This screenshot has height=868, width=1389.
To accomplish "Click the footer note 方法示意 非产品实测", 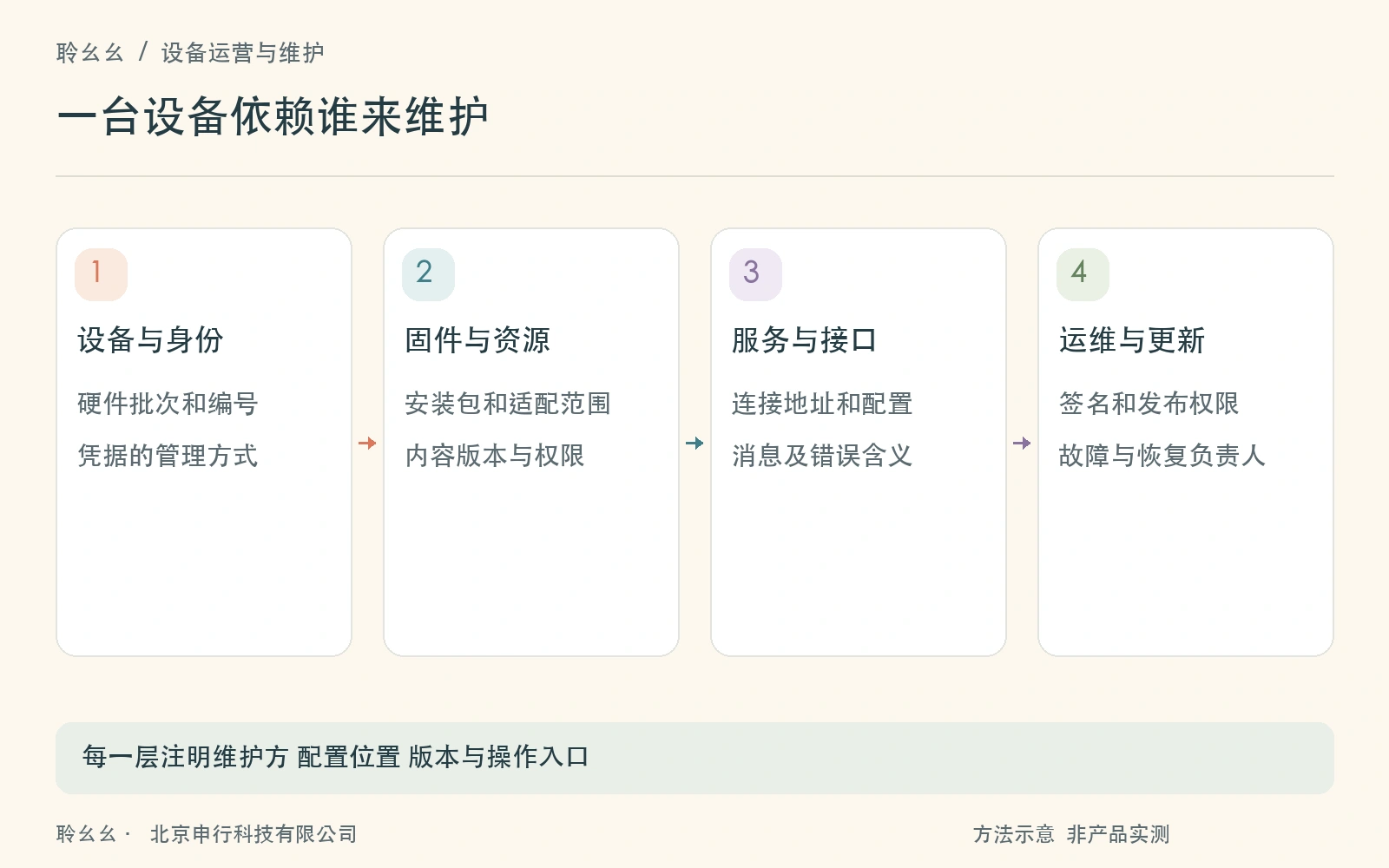I will click(1071, 834).
